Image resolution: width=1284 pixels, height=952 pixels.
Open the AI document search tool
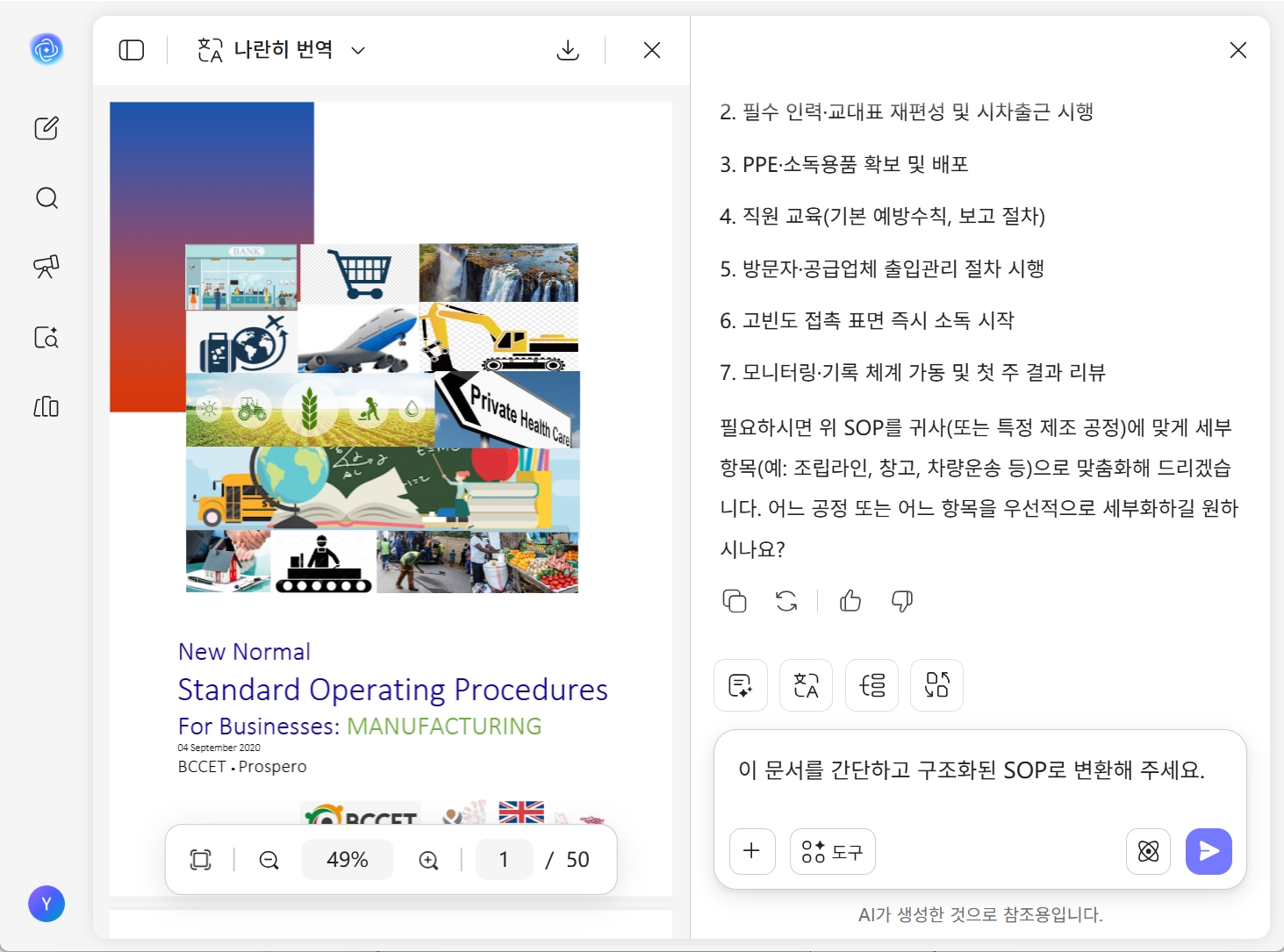coord(46,338)
